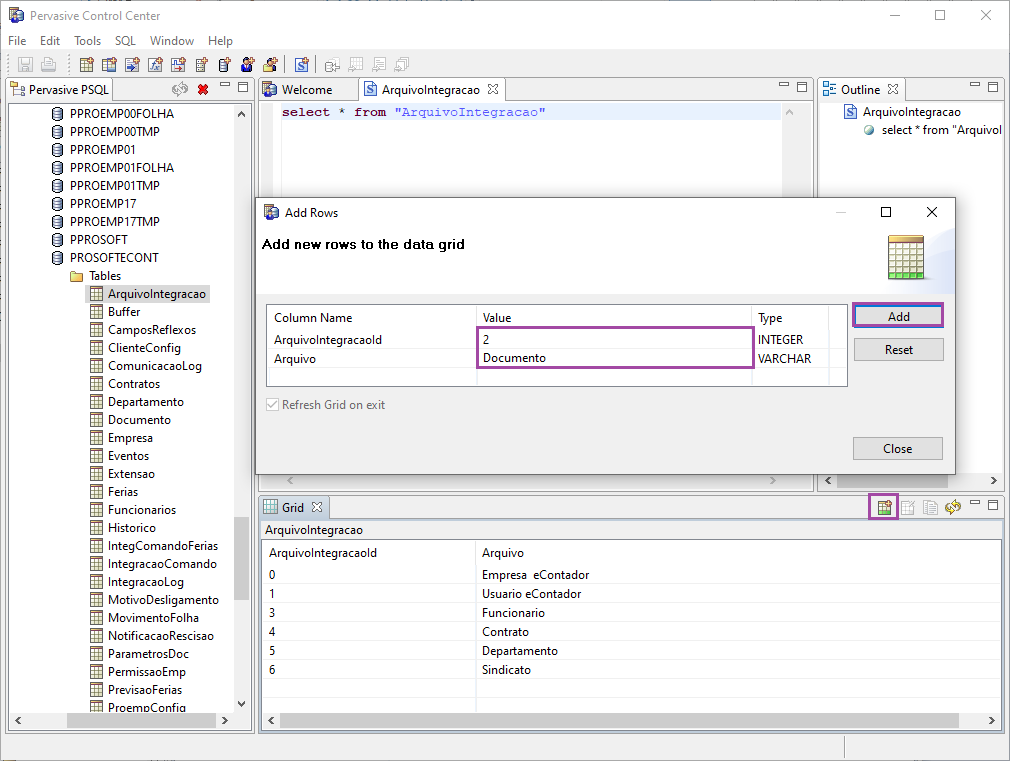
Task: Switch to the Welcome tab
Action: click(x=306, y=90)
